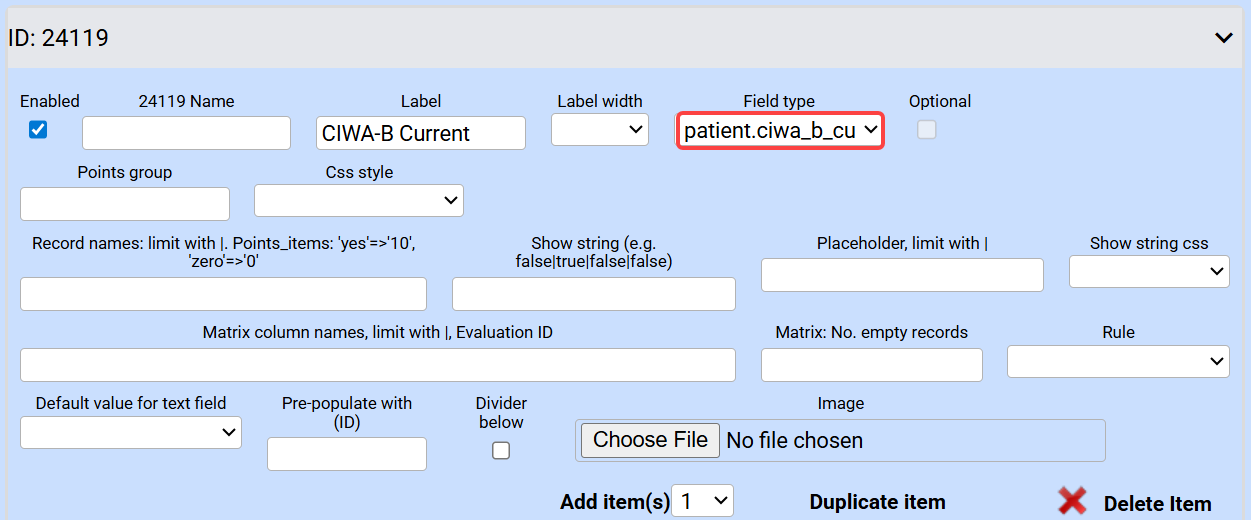Open the Field type dropdown
The image size is (1251, 520).
pyautogui.click(x=780, y=130)
